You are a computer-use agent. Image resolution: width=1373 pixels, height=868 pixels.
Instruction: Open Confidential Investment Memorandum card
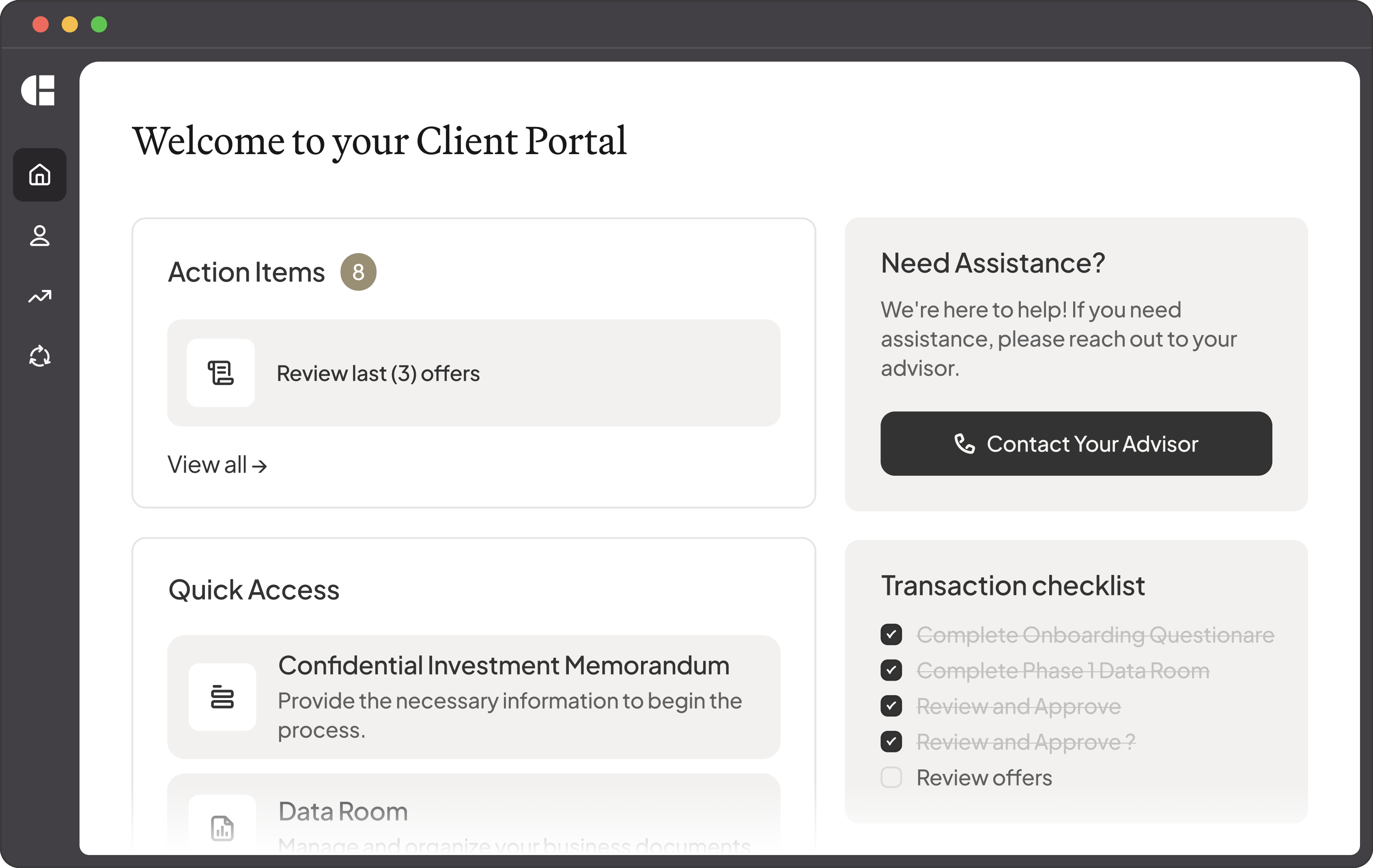473,696
